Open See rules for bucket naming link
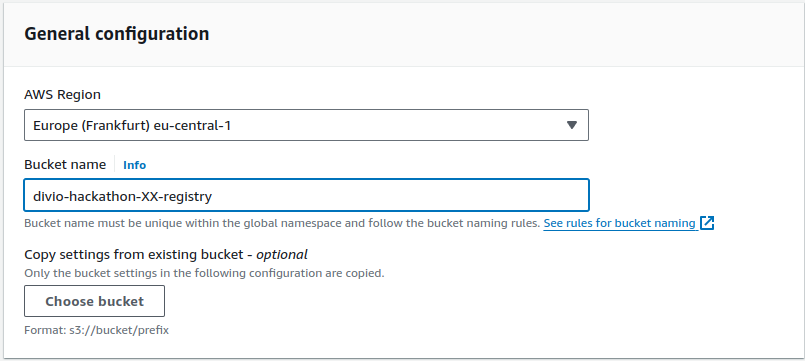Image resolution: width=805 pixels, height=361 pixels. (x=620, y=223)
